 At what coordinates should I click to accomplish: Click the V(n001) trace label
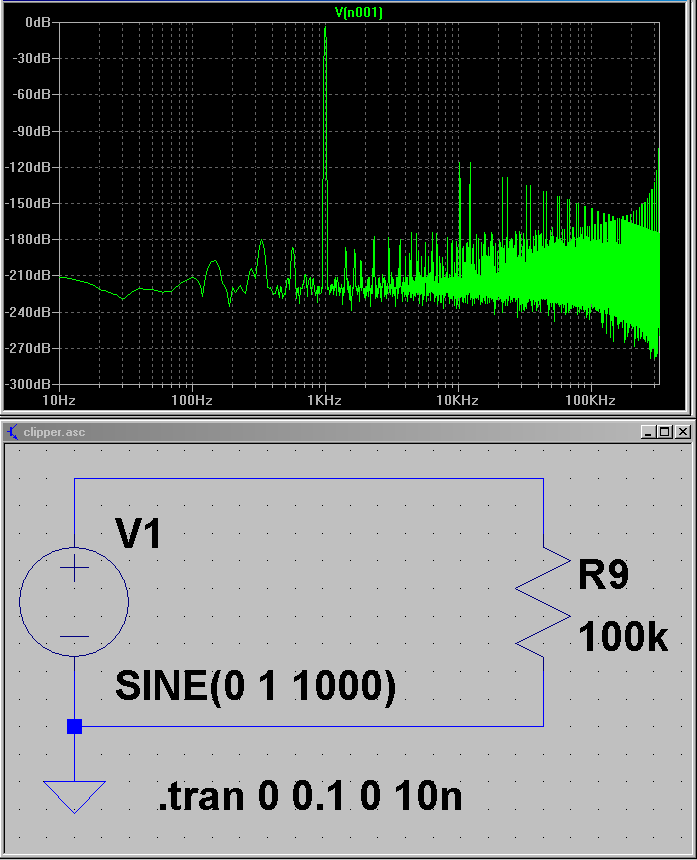pos(358,12)
